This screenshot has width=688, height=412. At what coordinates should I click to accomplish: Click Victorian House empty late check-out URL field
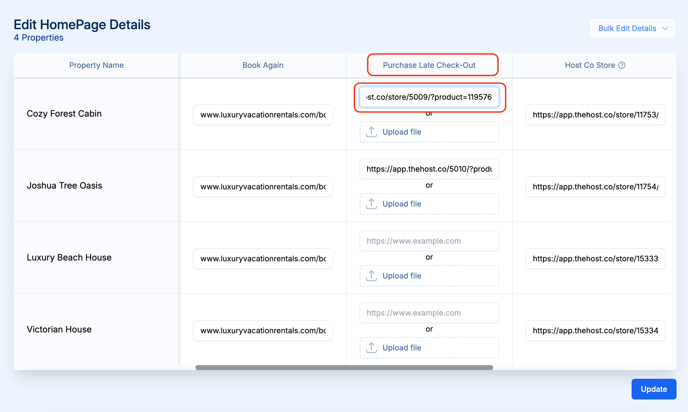(429, 313)
